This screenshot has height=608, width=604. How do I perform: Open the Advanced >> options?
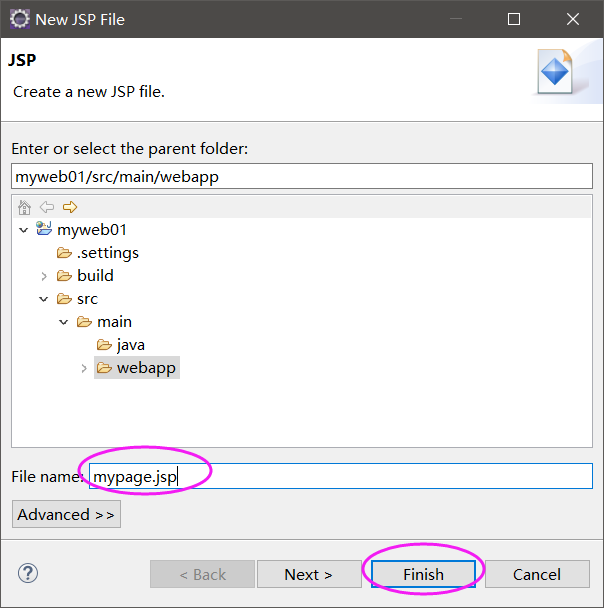[66, 514]
